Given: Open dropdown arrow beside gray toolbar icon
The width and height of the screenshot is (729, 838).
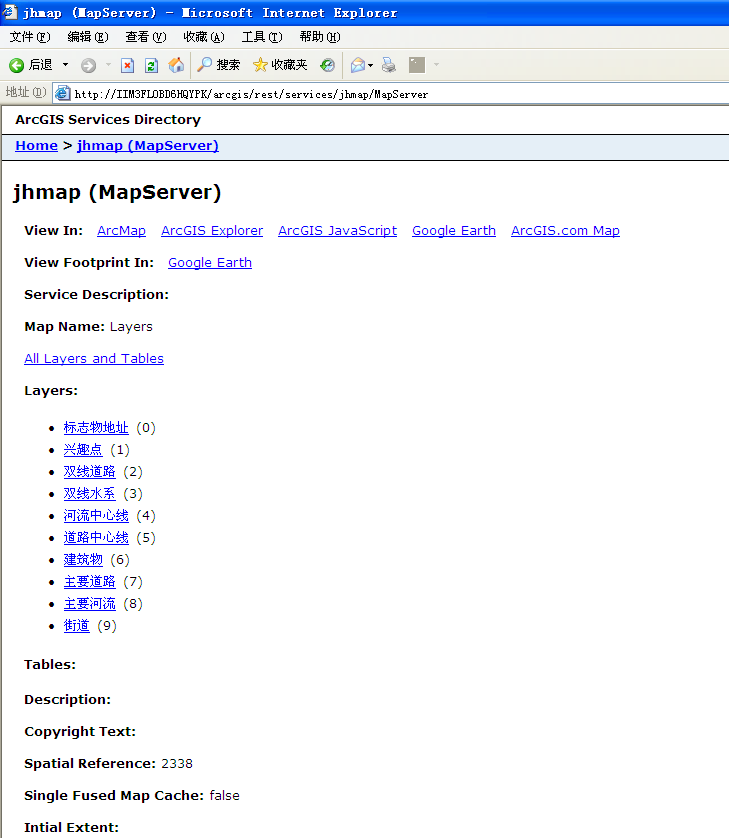Looking at the screenshot, I should pos(437,65).
